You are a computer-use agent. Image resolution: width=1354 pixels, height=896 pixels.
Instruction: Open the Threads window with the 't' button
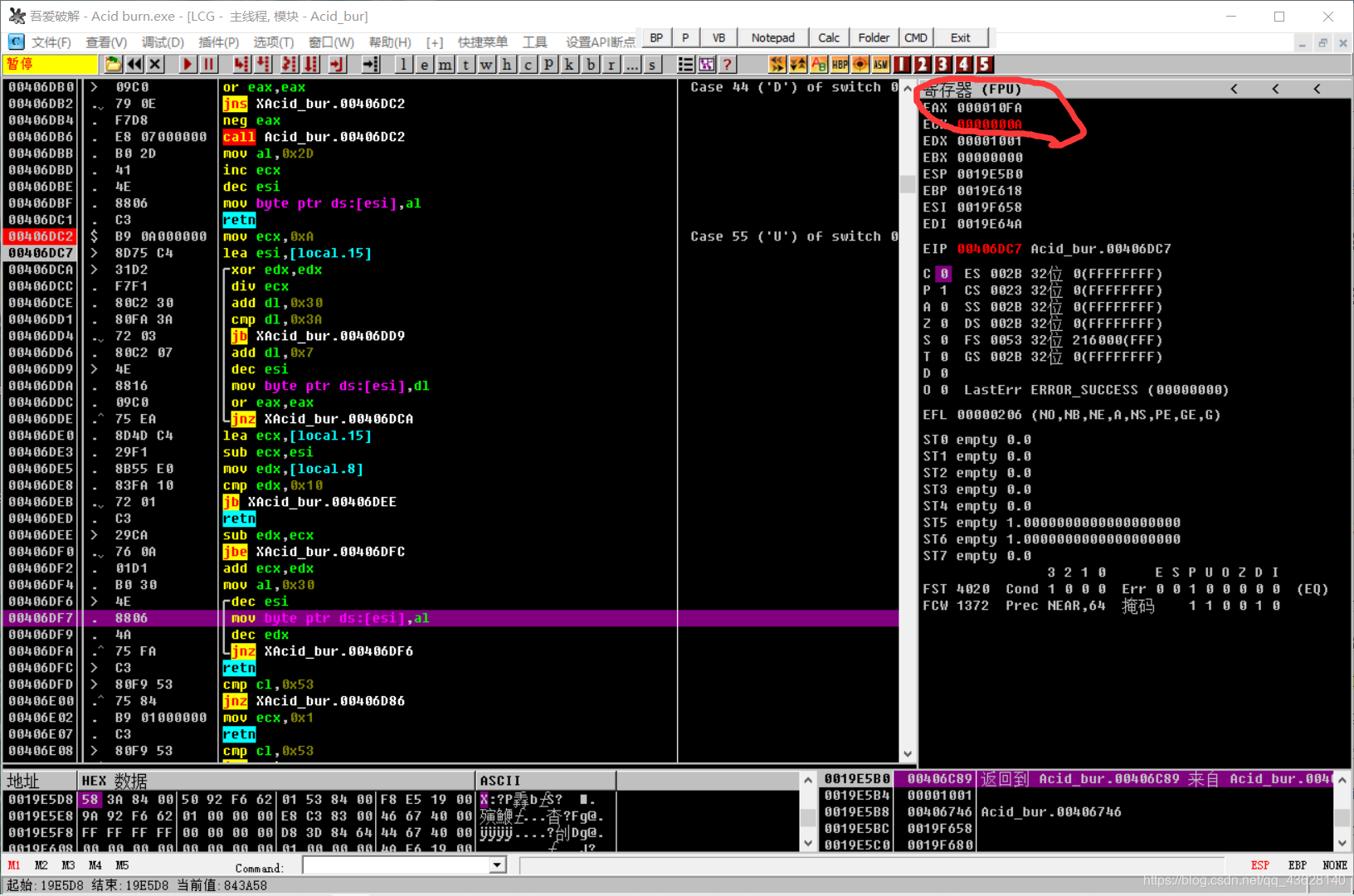pyautogui.click(x=465, y=64)
